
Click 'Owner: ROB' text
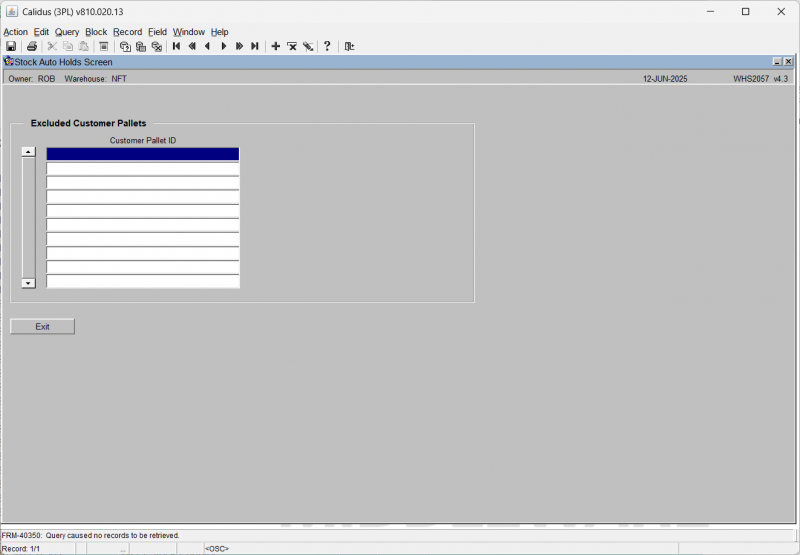(32, 79)
